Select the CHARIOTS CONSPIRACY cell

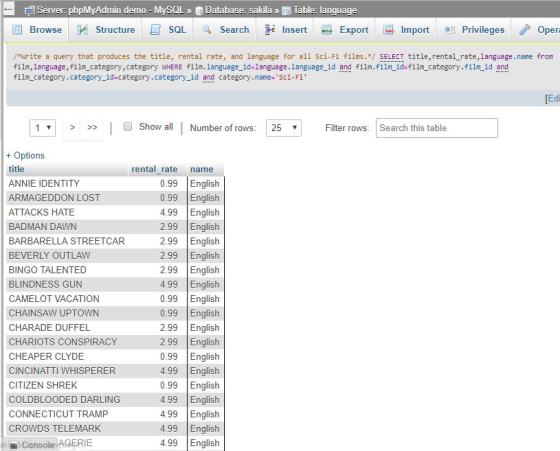[67, 342]
